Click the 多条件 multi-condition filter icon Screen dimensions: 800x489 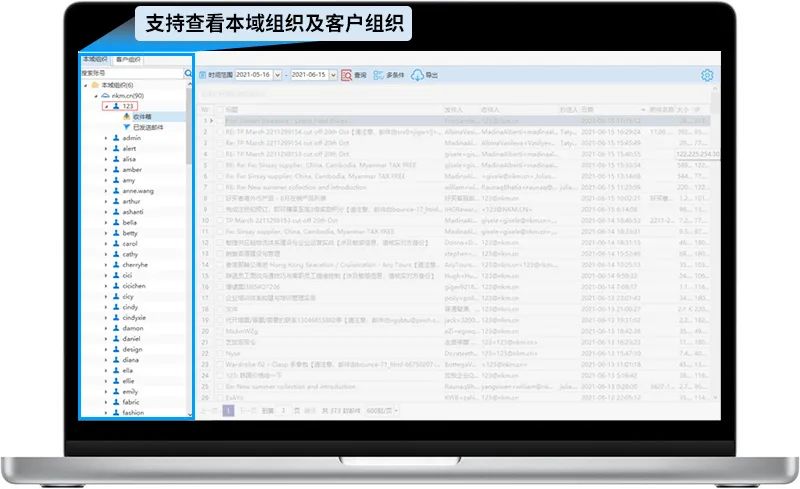(378, 75)
